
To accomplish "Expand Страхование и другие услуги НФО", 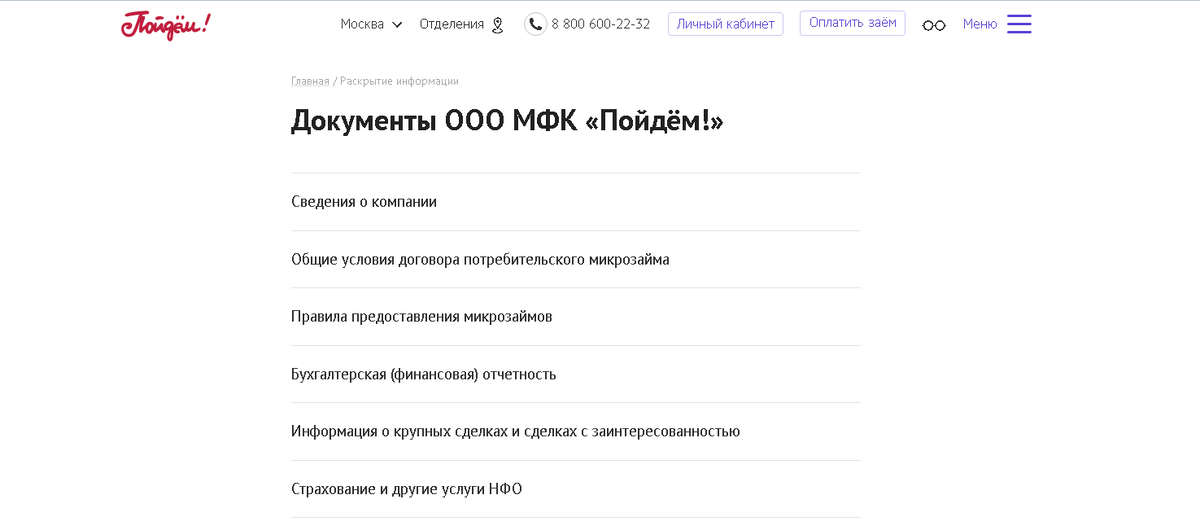I will point(576,490).
